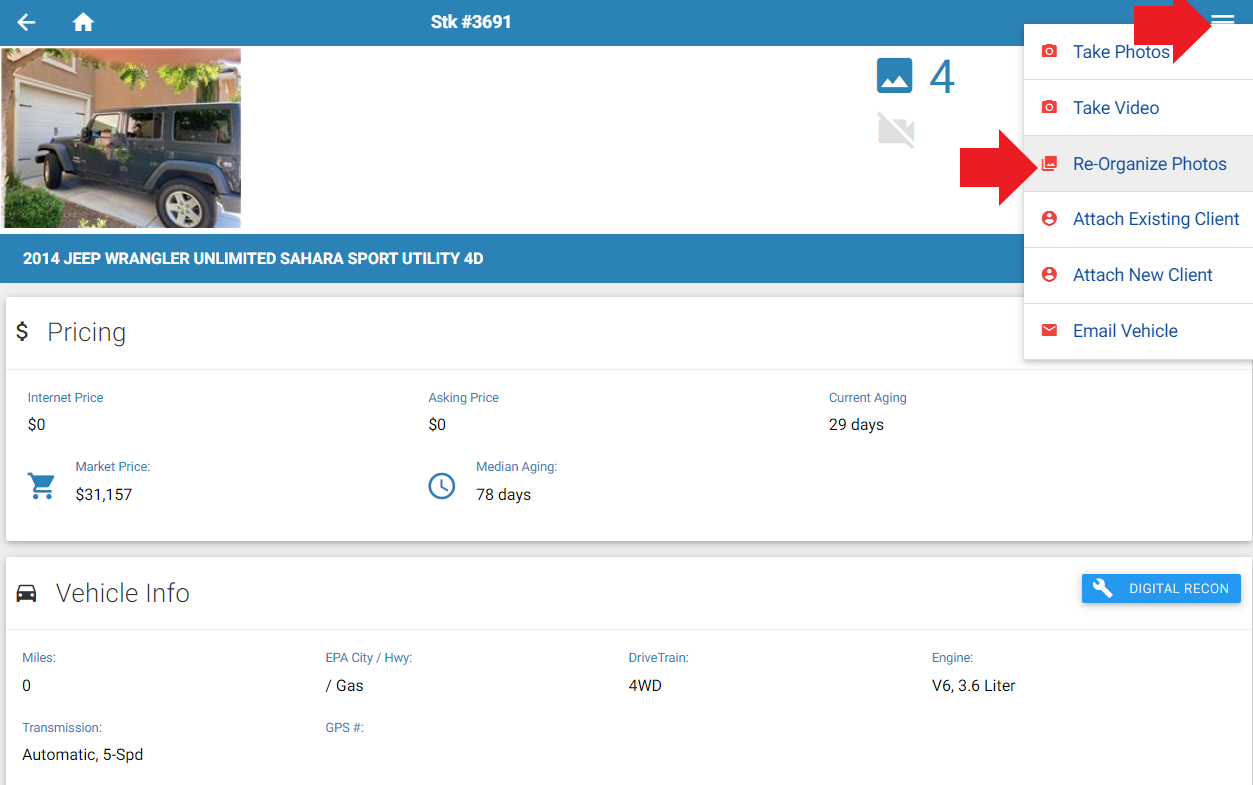This screenshot has width=1253, height=785.
Task: Select Attach Existing Client menu entry
Action: coord(1138,219)
